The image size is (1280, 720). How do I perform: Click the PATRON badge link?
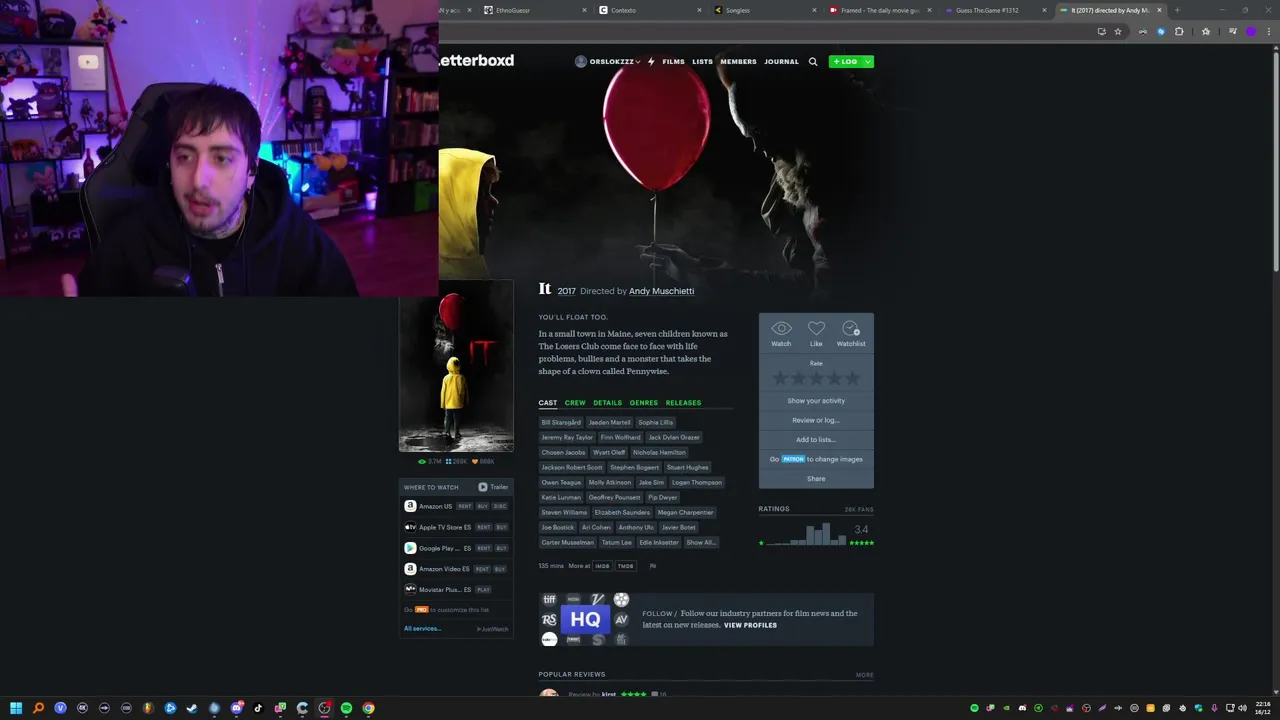tap(793, 459)
